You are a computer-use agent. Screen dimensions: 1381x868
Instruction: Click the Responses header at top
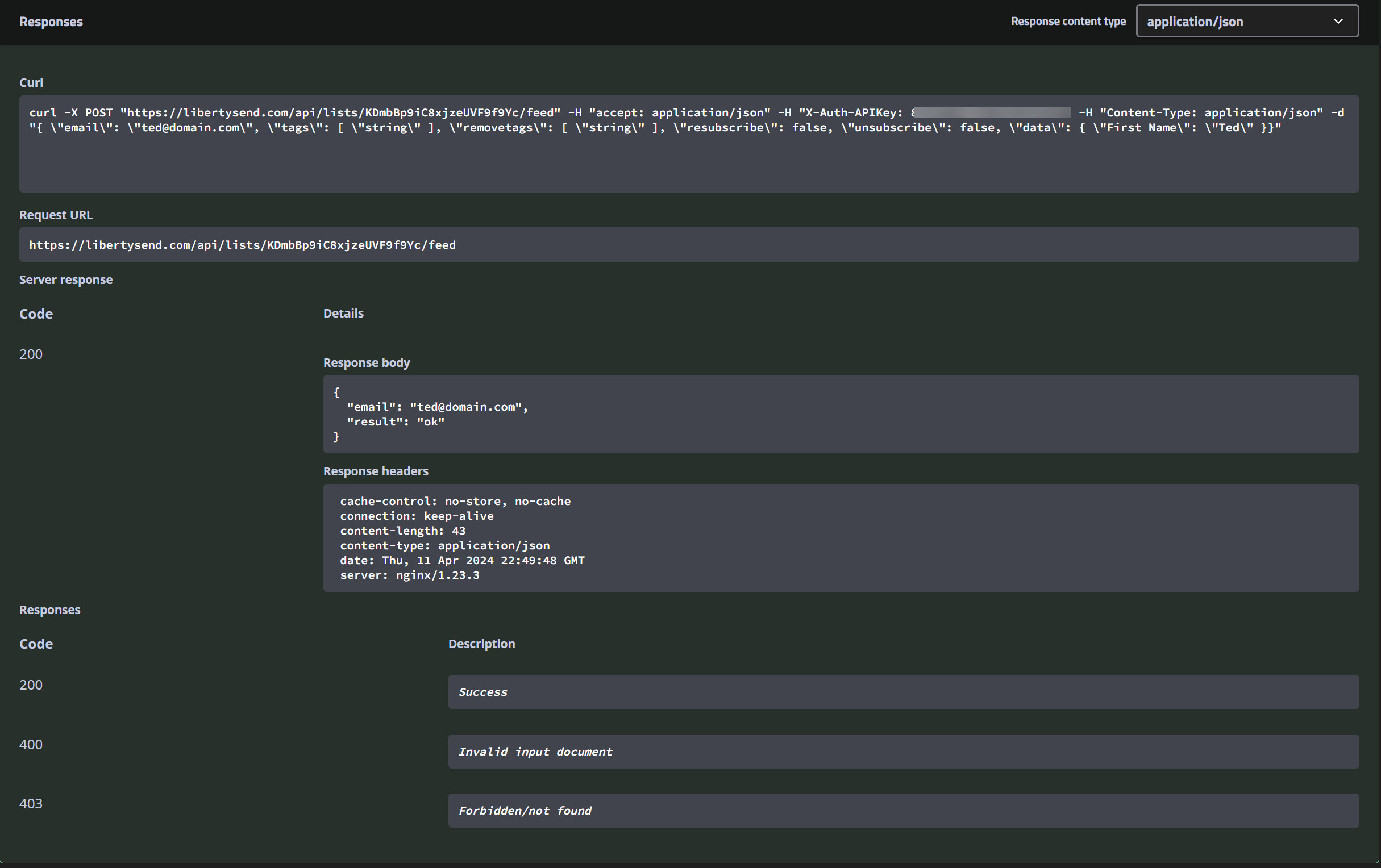51,22
